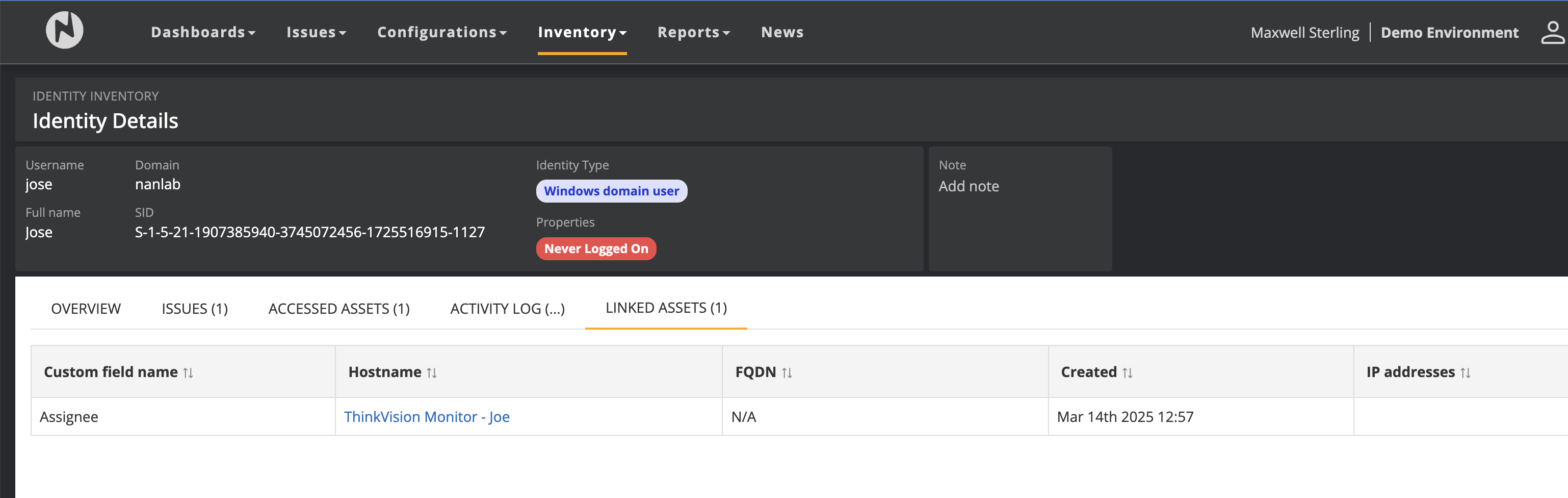Expand the Dashboards dropdown menu

203,32
